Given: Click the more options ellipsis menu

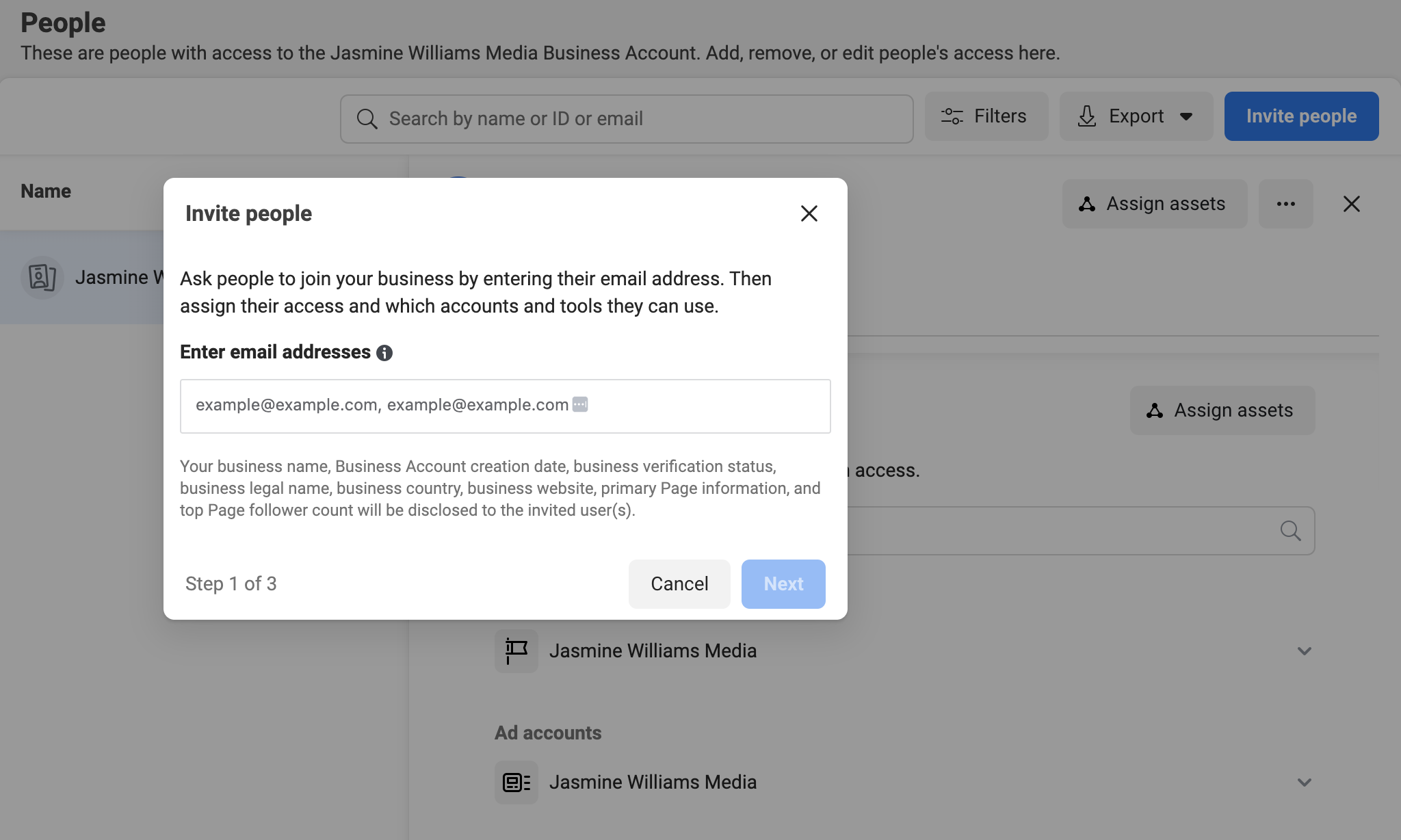Looking at the screenshot, I should point(1286,203).
